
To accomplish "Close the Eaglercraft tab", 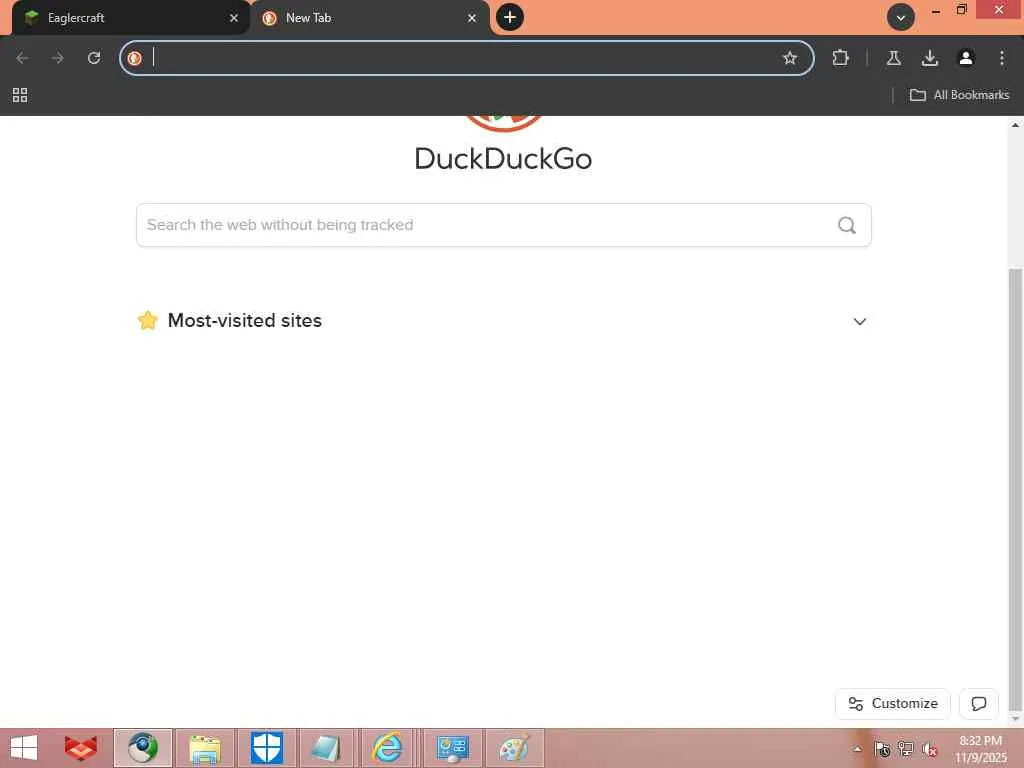I will 234,18.
